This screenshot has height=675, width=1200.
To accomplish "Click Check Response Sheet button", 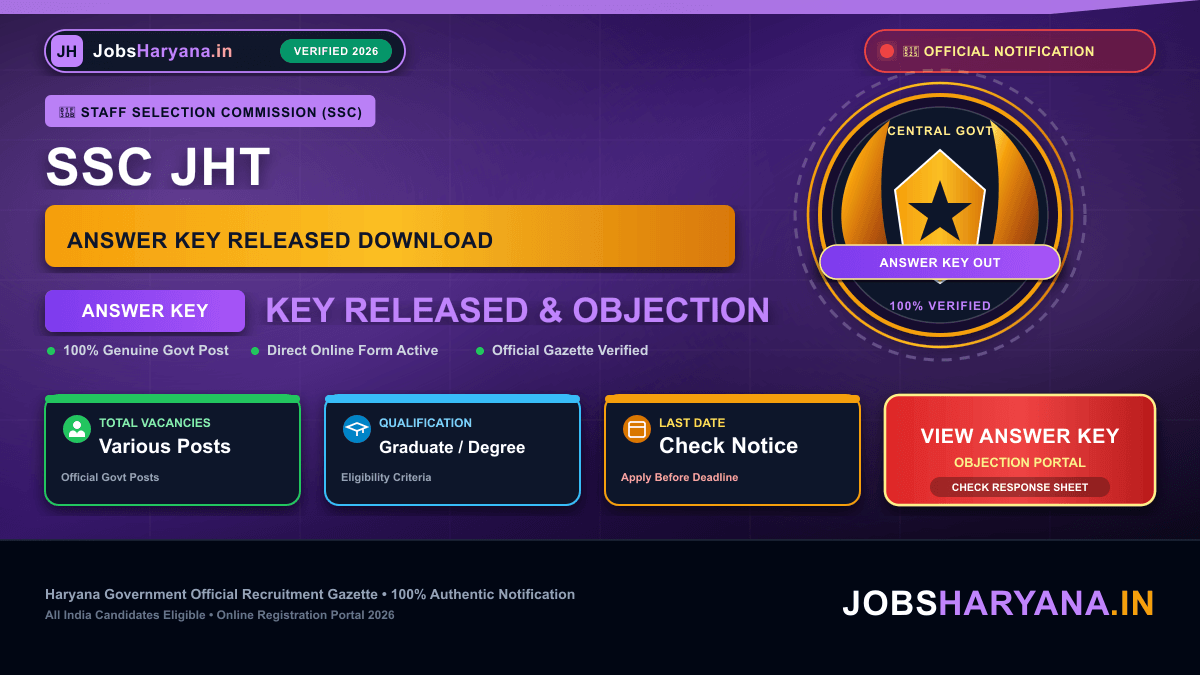I will pos(1020,487).
